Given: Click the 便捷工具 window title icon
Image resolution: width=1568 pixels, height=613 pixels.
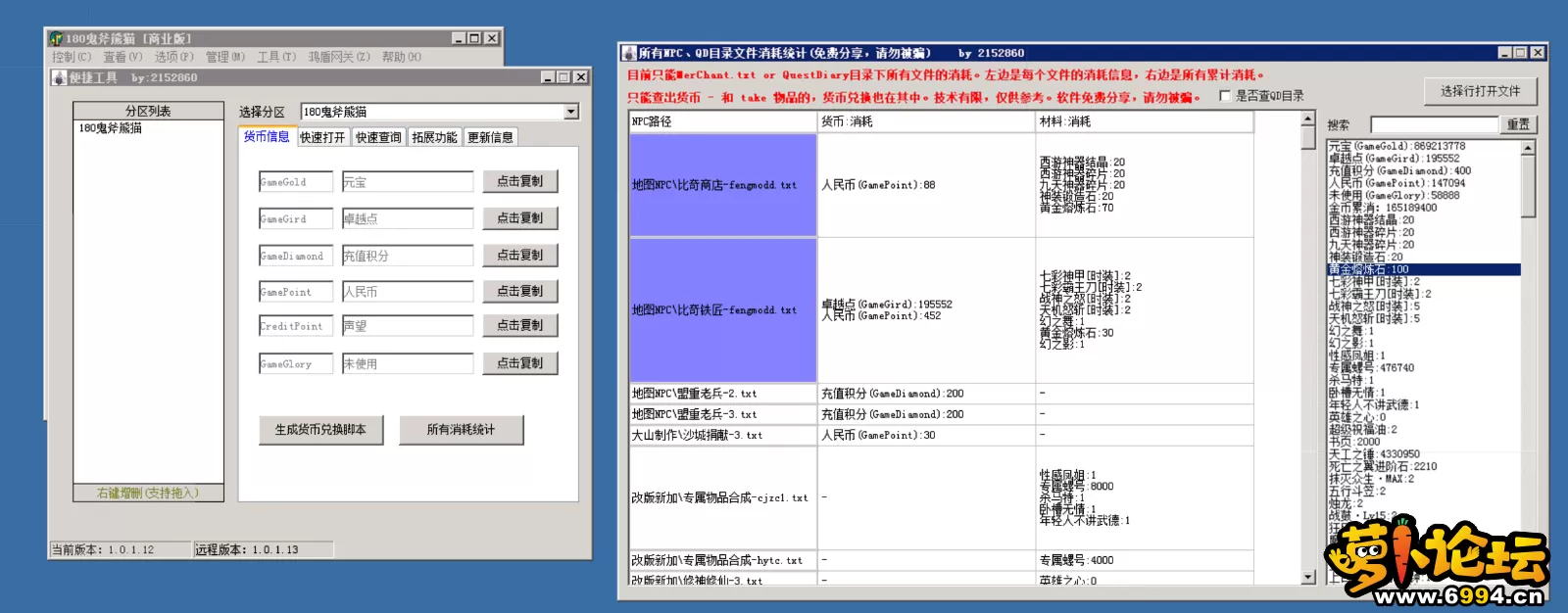Looking at the screenshot, I should [x=59, y=77].
